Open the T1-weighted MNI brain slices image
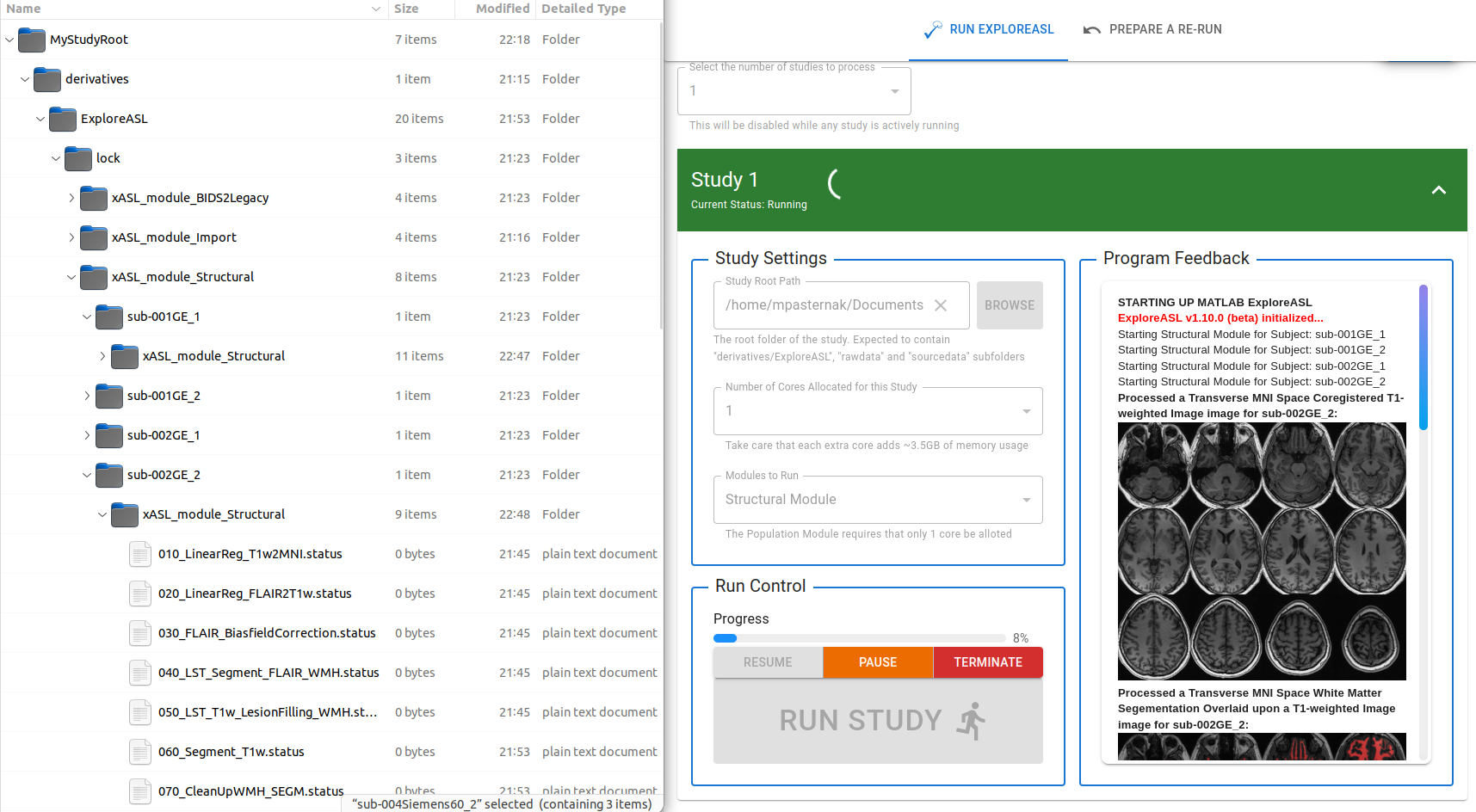 [1262, 551]
